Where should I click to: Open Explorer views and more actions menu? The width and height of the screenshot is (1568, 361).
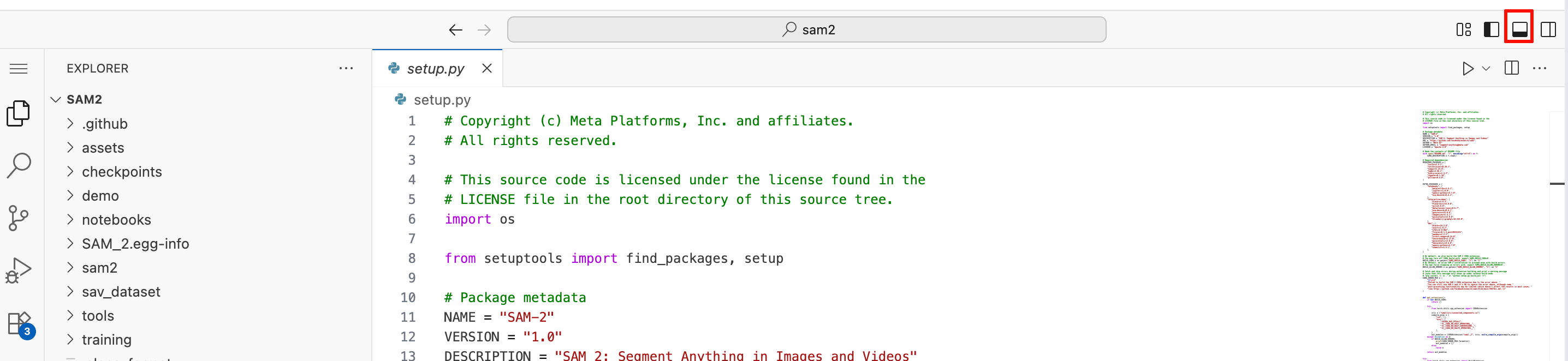pos(346,69)
